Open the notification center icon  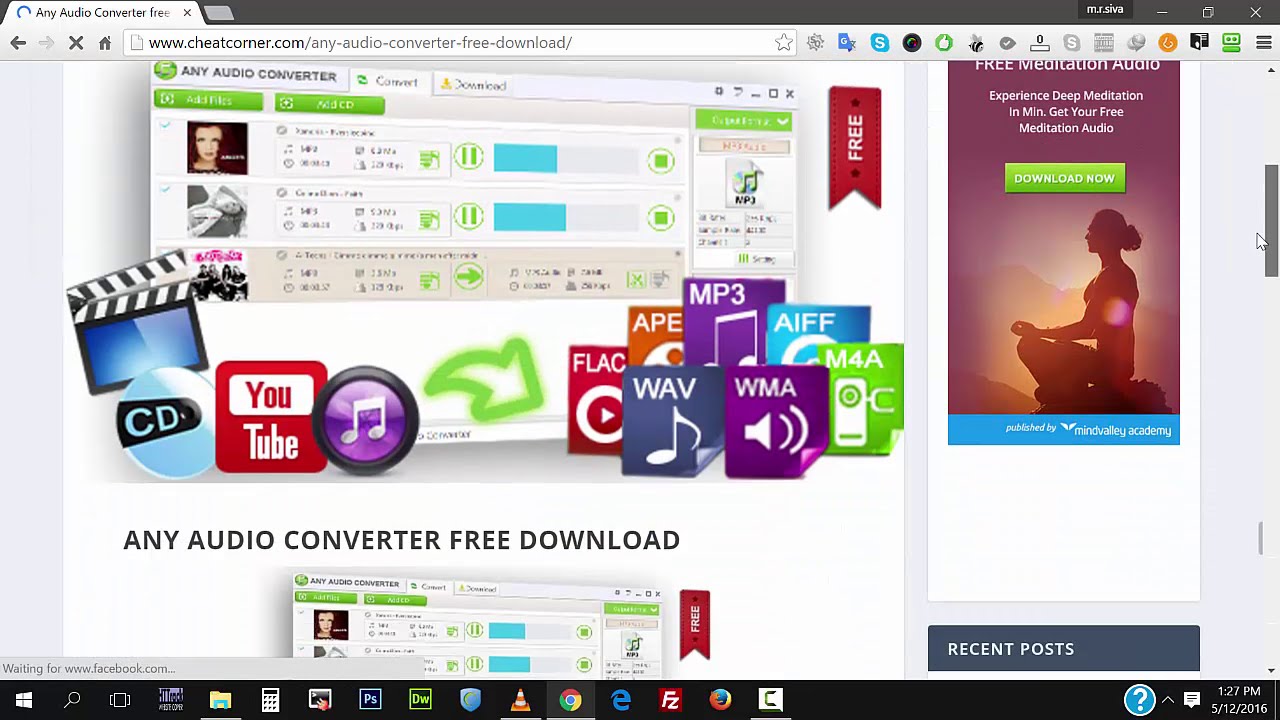[1192, 700]
